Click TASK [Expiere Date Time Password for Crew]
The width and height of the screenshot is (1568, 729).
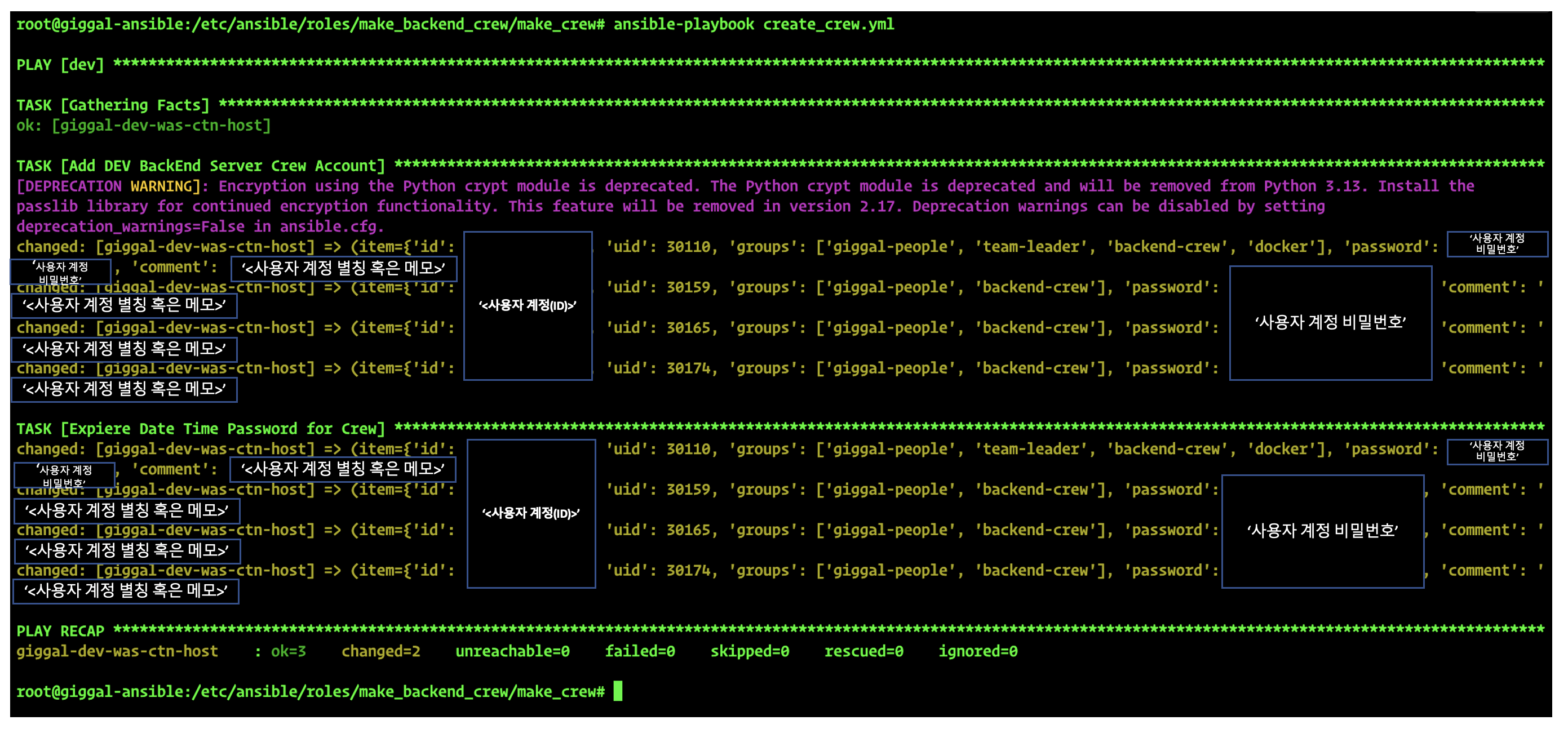click(x=201, y=428)
